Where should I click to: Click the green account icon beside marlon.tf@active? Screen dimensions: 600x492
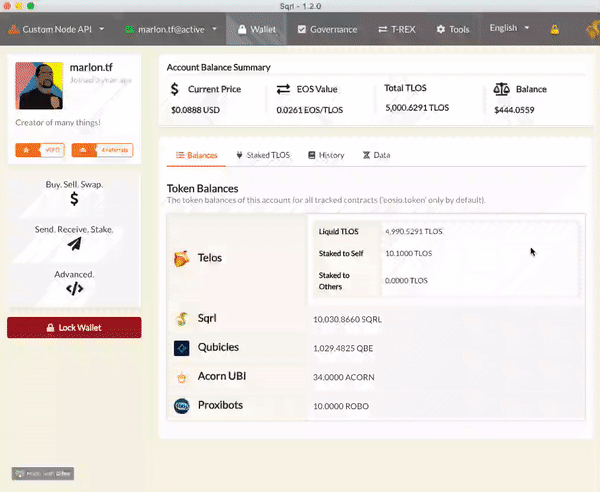coord(130,29)
